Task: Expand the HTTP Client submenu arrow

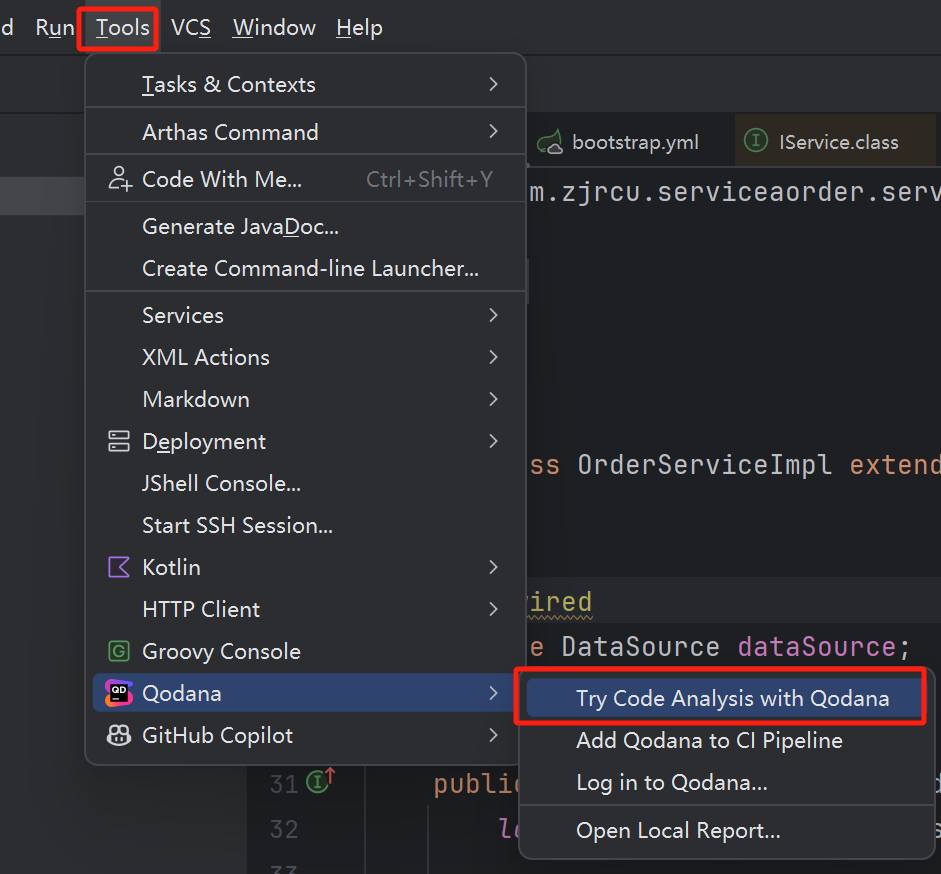Action: [x=493, y=608]
